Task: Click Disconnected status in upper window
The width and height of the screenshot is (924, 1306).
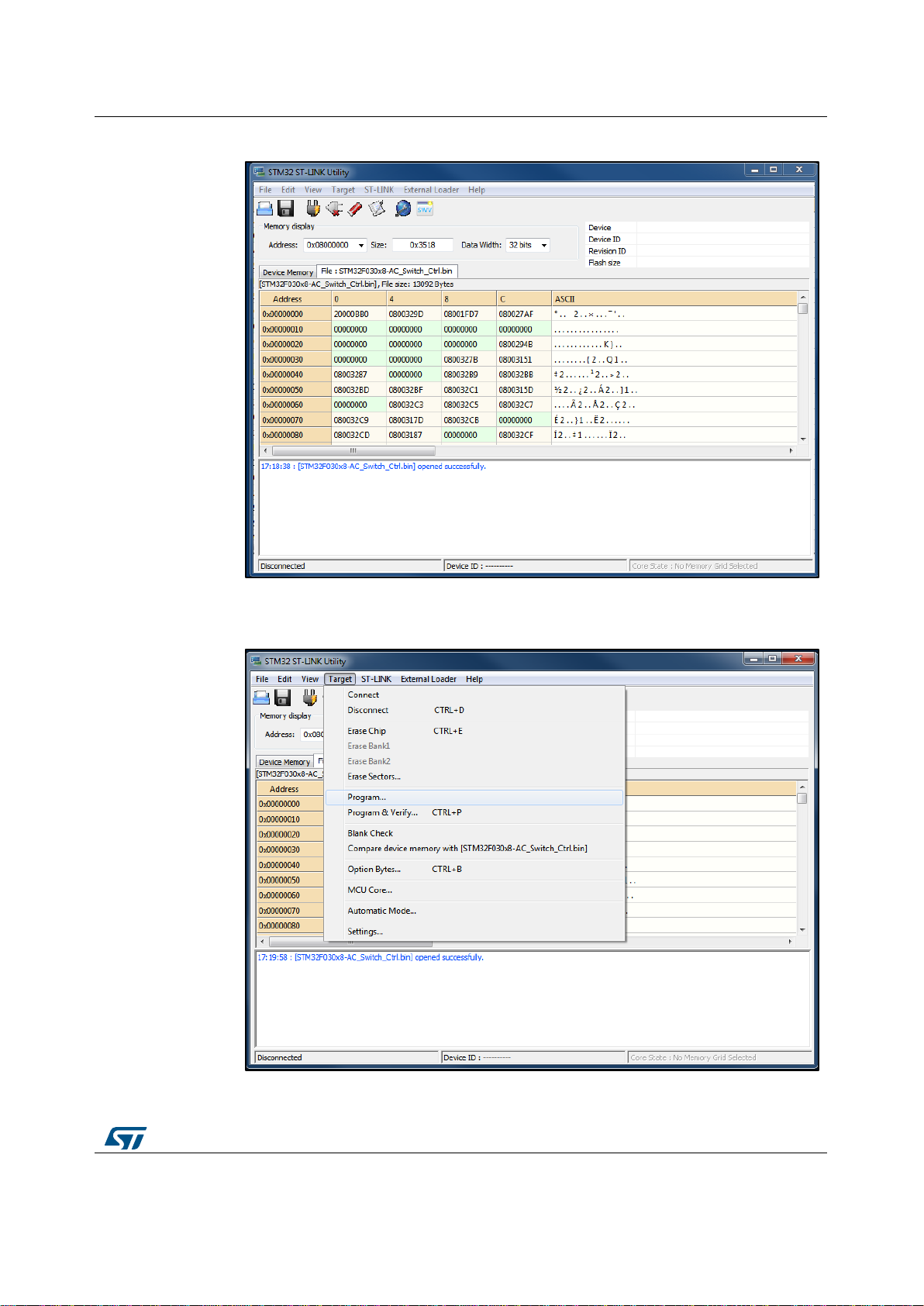Action: 350,566
